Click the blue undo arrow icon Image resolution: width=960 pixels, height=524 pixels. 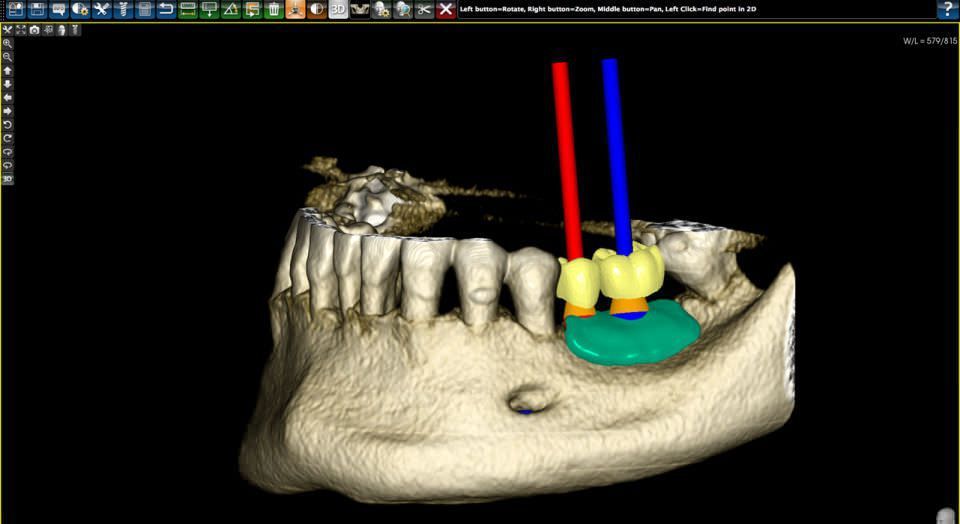166,9
